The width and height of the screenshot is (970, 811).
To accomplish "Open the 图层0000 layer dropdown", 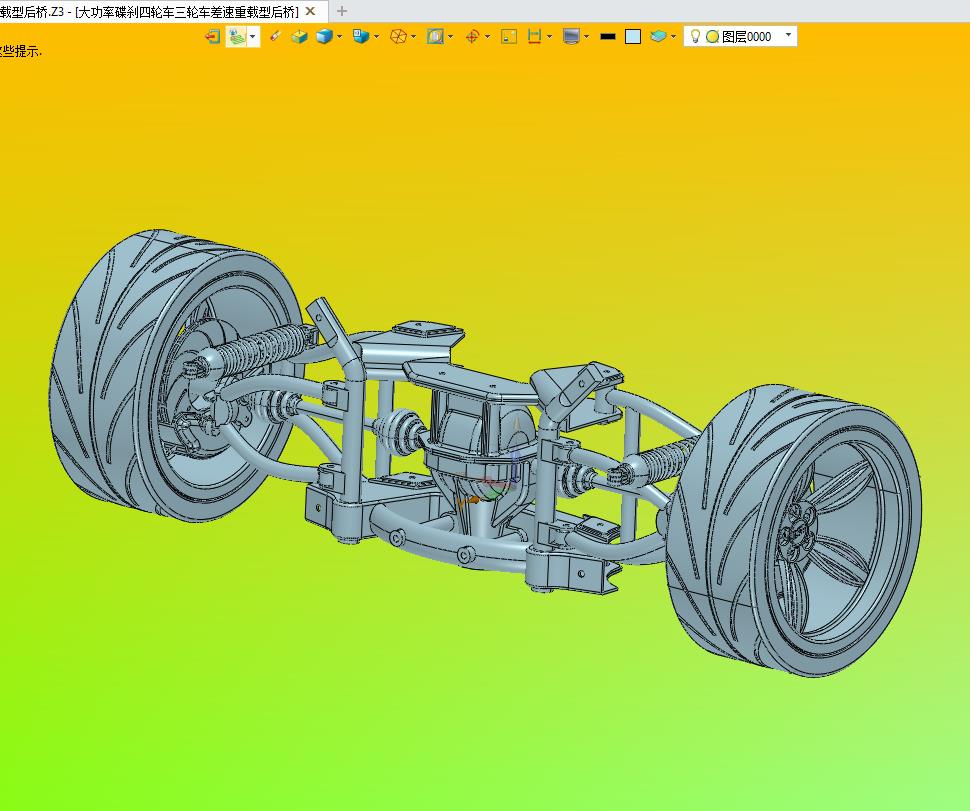I will (789, 35).
